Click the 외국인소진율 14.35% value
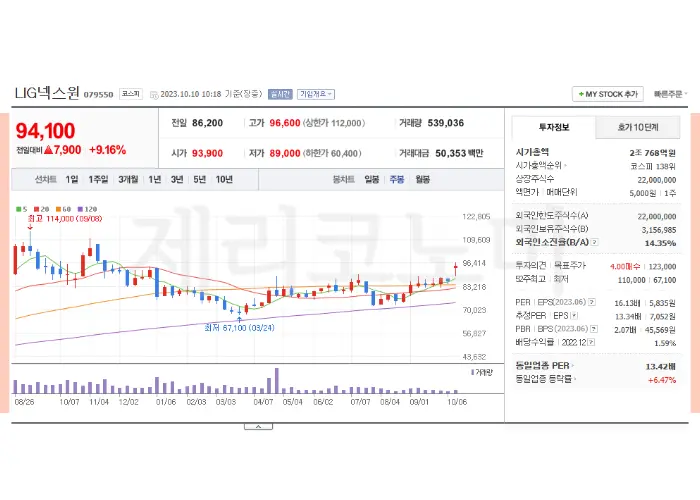Screen dimensions: 700x500 tap(660, 243)
